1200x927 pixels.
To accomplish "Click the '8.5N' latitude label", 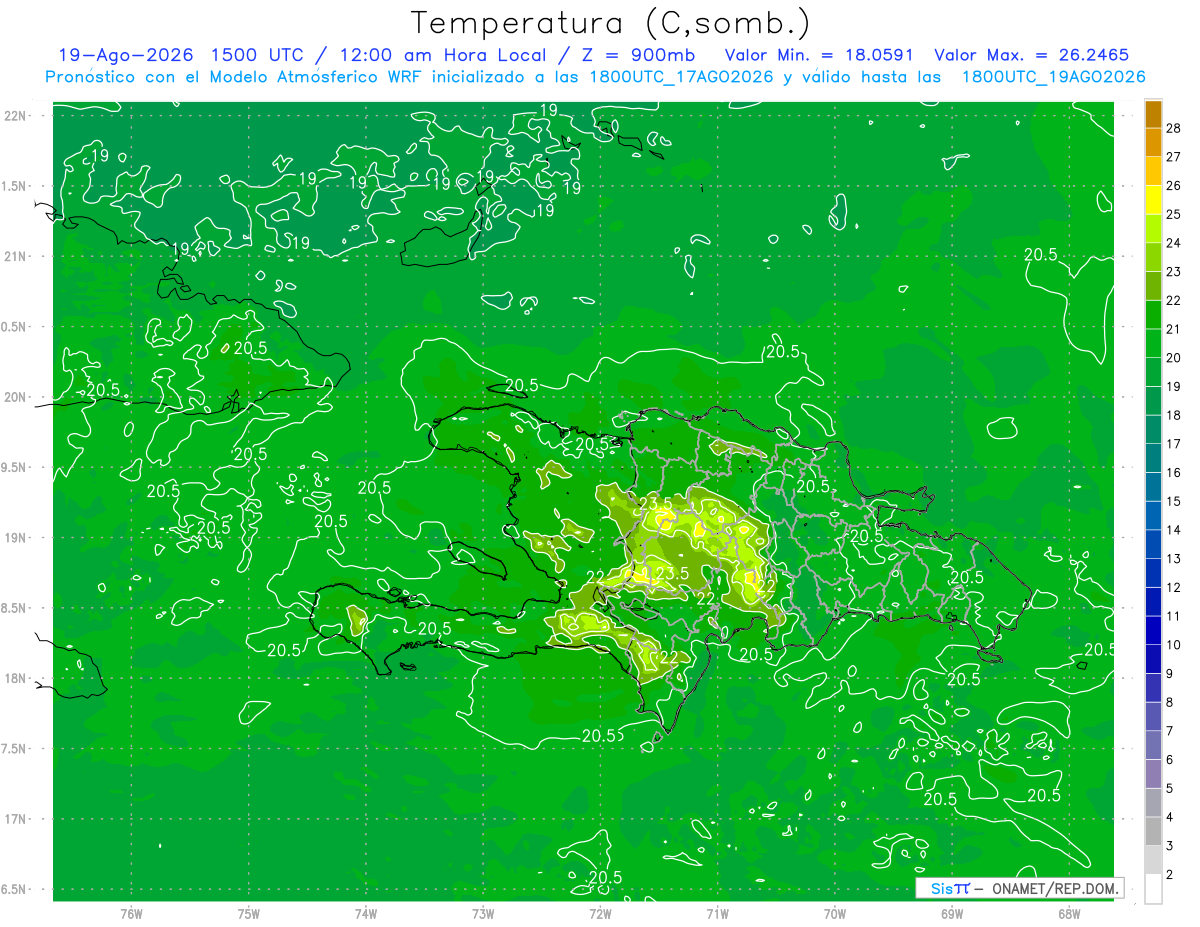I will 16,608.
